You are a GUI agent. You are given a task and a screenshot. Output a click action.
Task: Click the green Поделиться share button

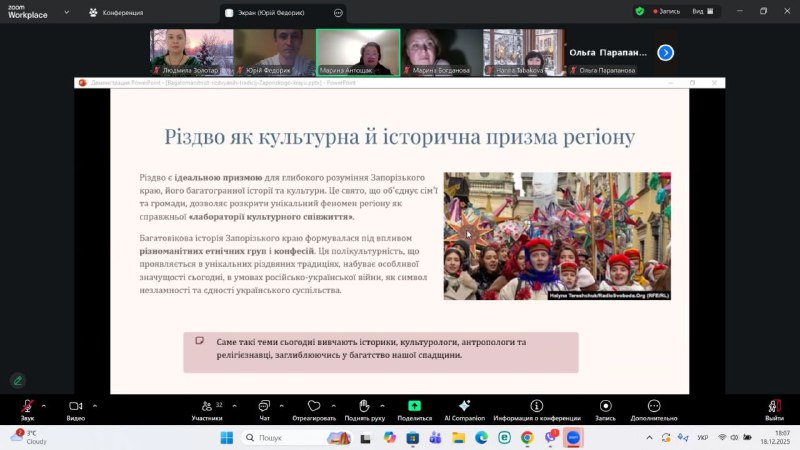tap(414, 406)
